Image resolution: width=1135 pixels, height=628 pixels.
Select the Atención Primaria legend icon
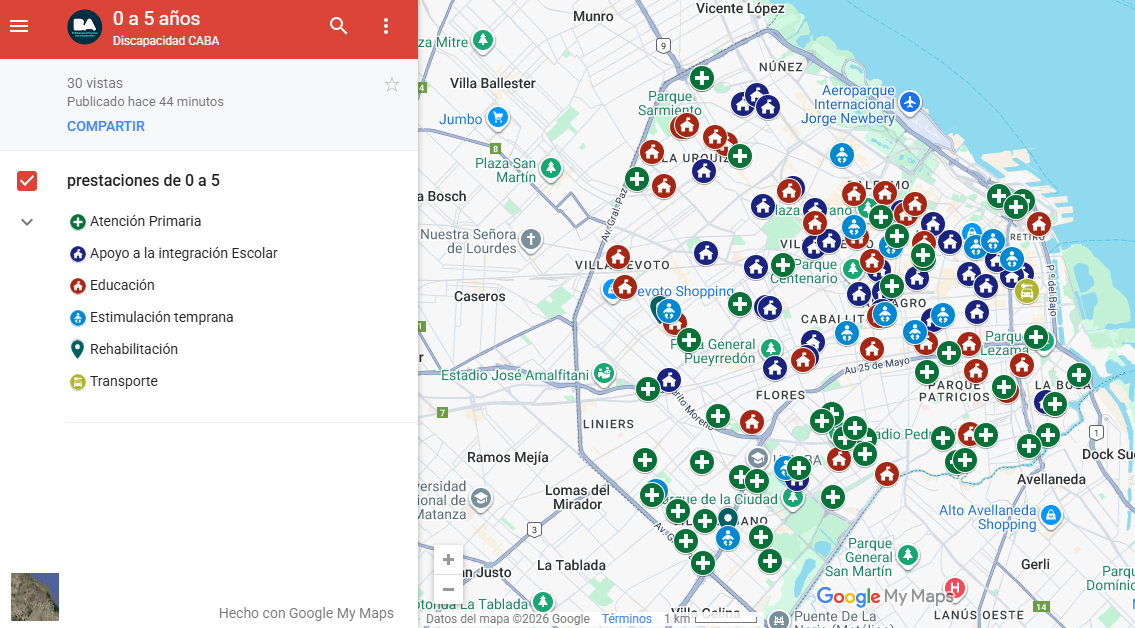point(78,221)
